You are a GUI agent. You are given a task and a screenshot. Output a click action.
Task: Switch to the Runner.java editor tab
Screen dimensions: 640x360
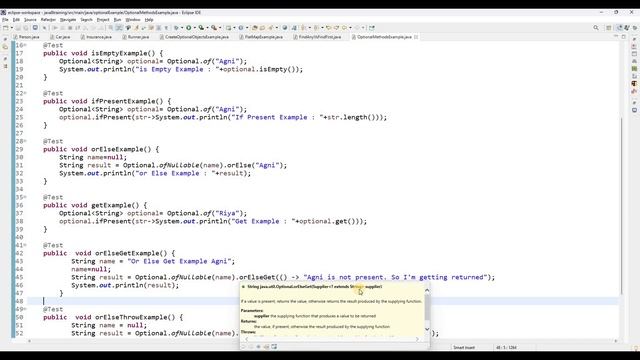pyautogui.click(x=136, y=37)
